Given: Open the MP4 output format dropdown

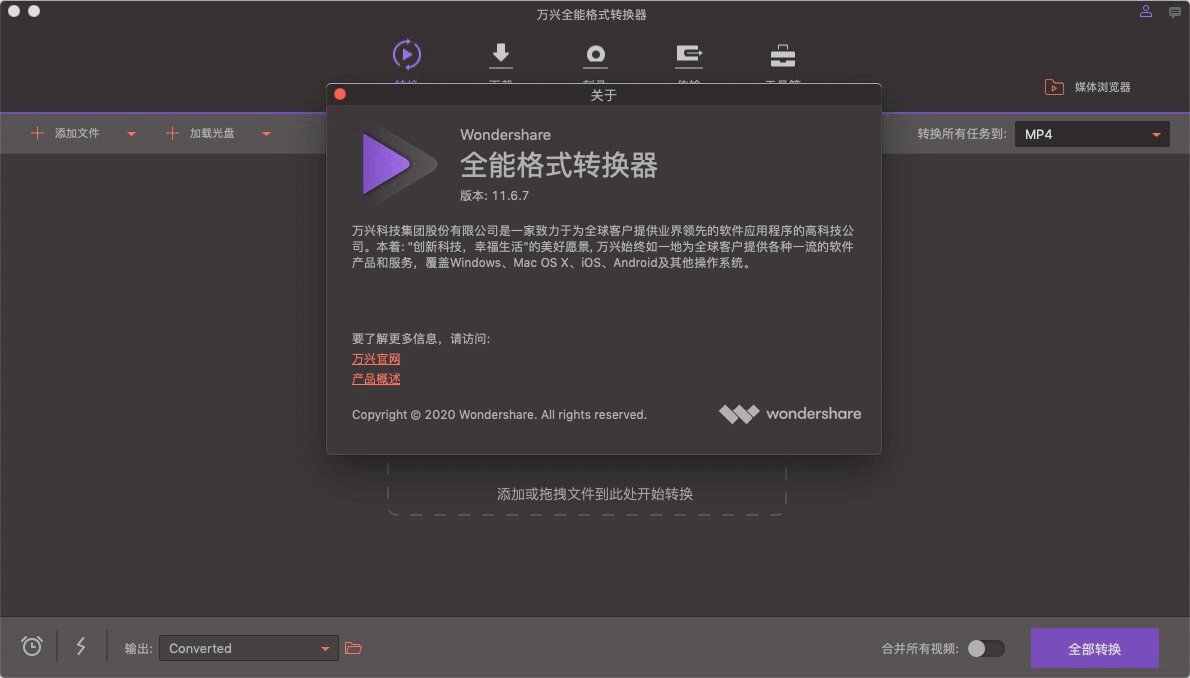Looking at the screenshot, I should coord(1091,134).
